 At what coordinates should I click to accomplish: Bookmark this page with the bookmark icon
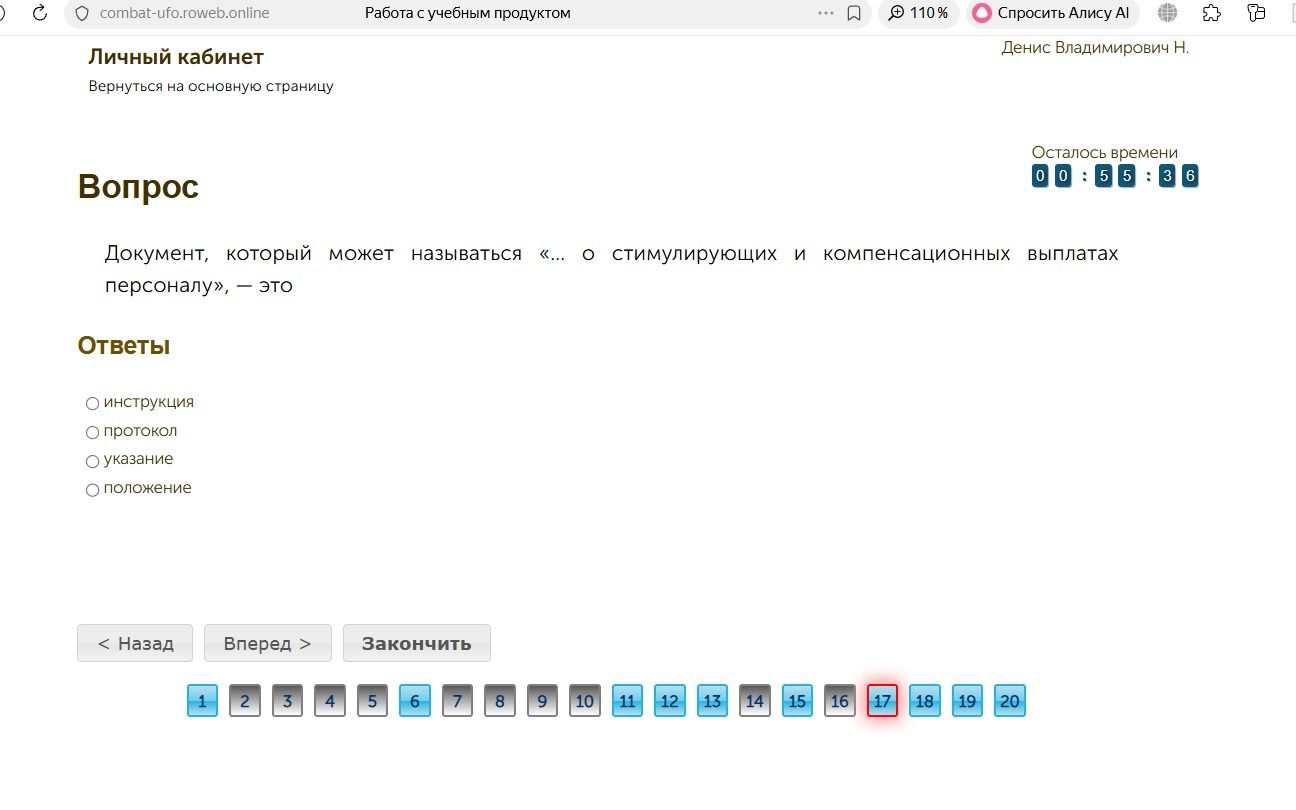coord(854,13)
